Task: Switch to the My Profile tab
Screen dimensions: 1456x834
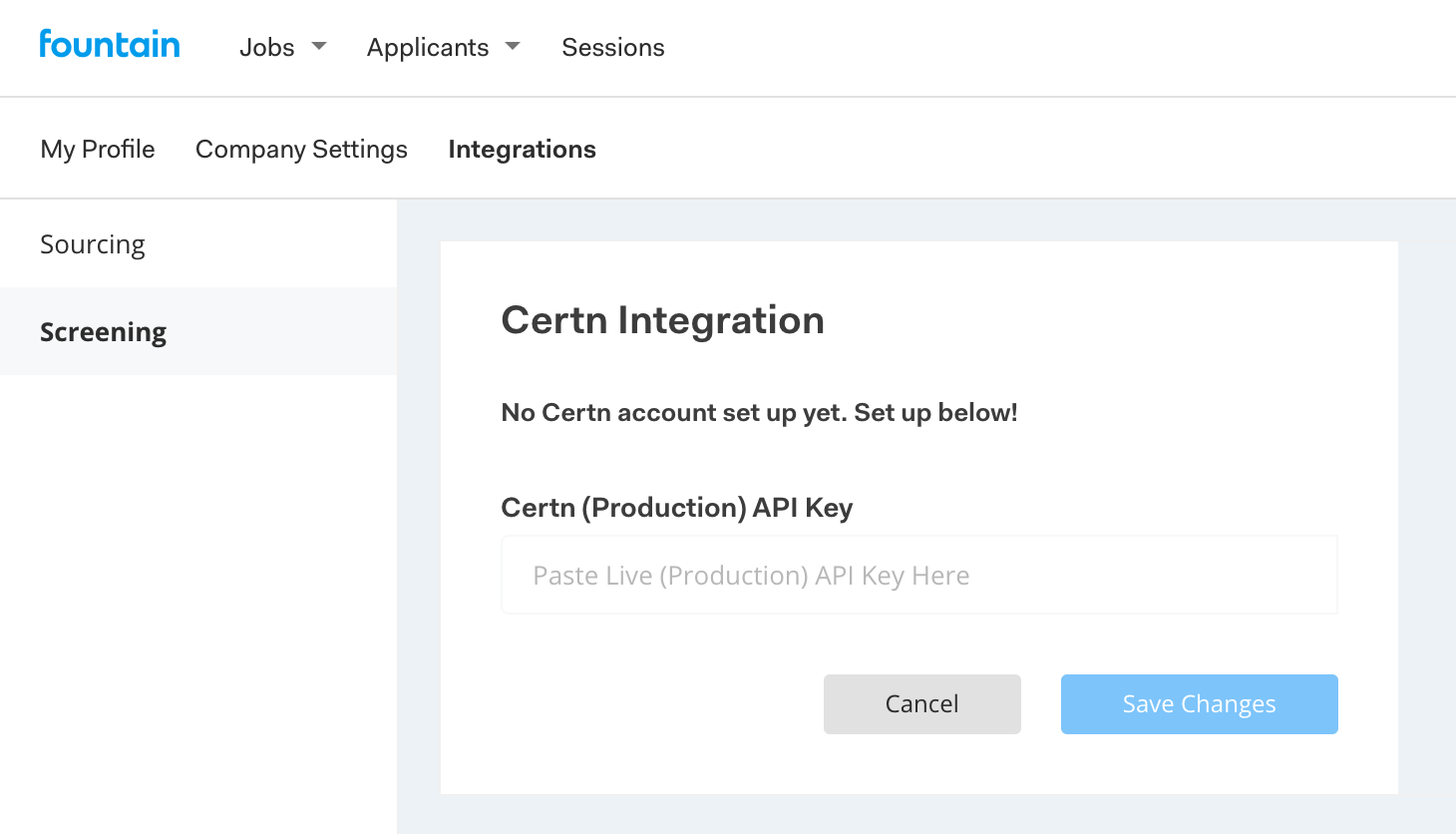Action: coord(97,148)
